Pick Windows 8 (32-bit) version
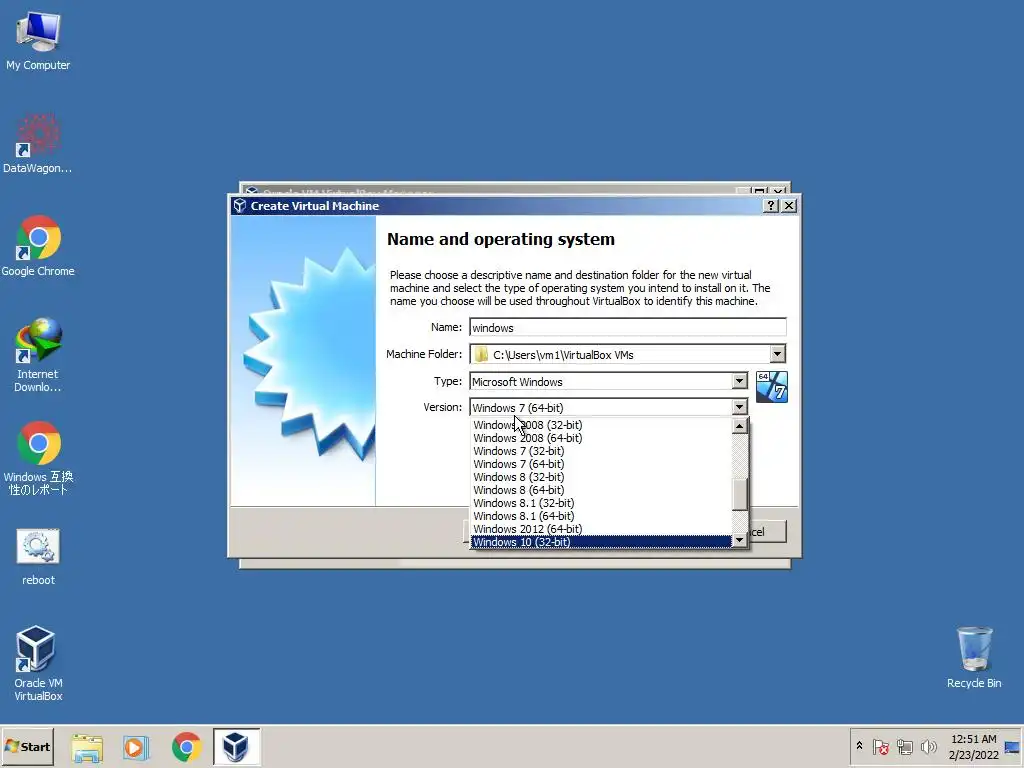Image resolution: width=1024 pixels, height=768 pixels. point(601,477)
